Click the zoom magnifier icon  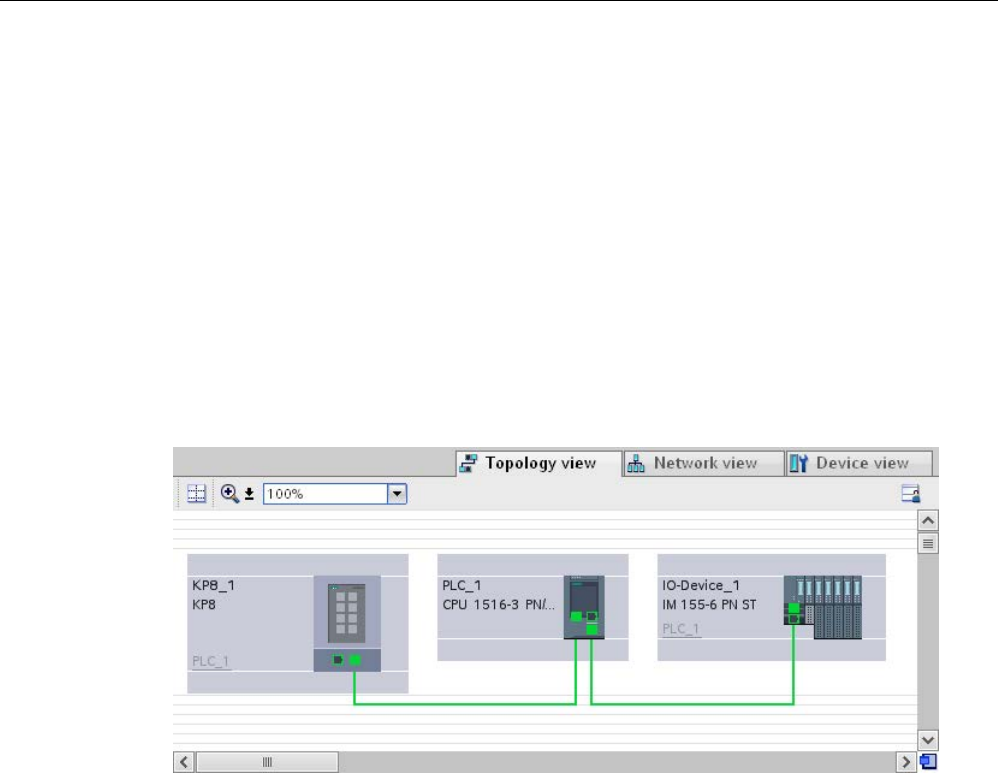tap(230, 493)
